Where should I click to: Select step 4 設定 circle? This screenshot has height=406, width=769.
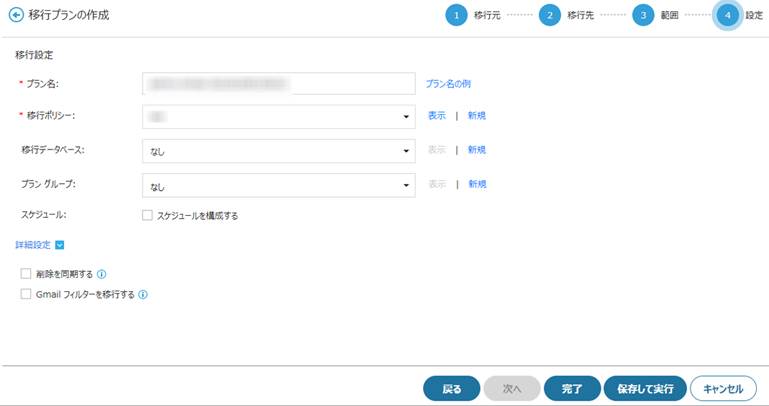point(727,15)
